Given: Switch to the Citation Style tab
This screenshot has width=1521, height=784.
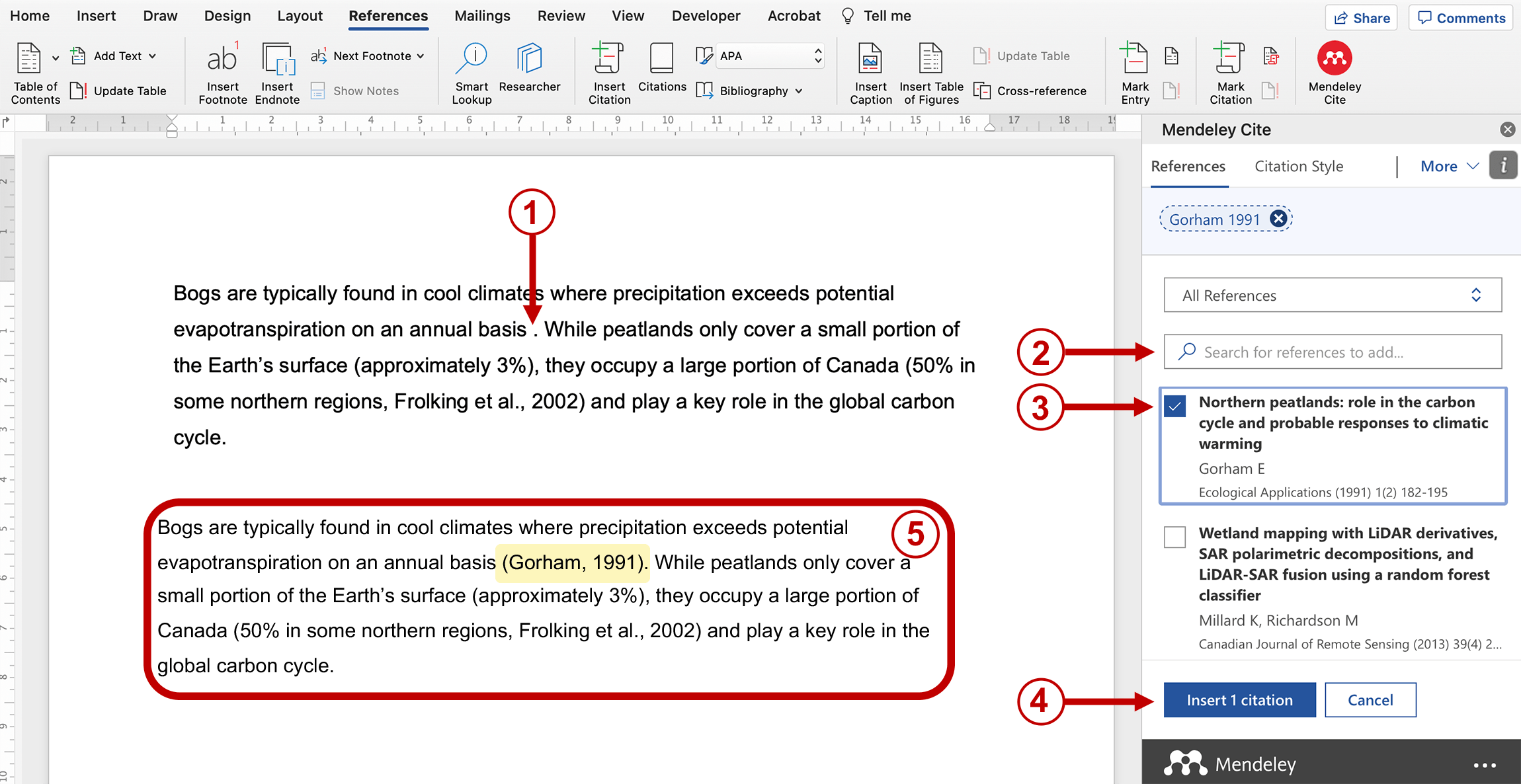Looking at the screenshot, I should [x=1298, y=165].
